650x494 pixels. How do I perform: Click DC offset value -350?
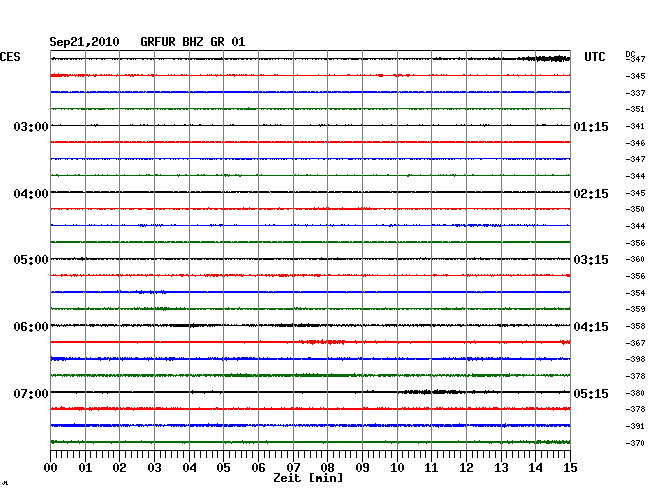(x=635, y=209)
